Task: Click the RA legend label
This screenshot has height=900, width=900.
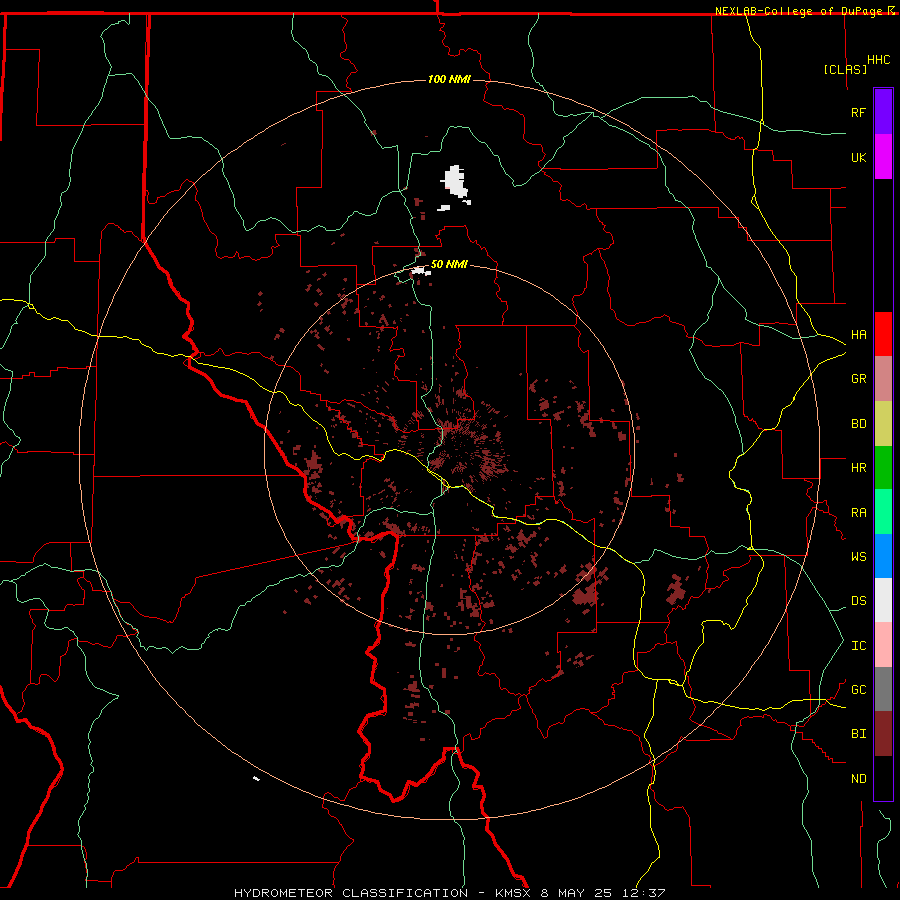Action: pyautogui.click(x=858, y=513)
